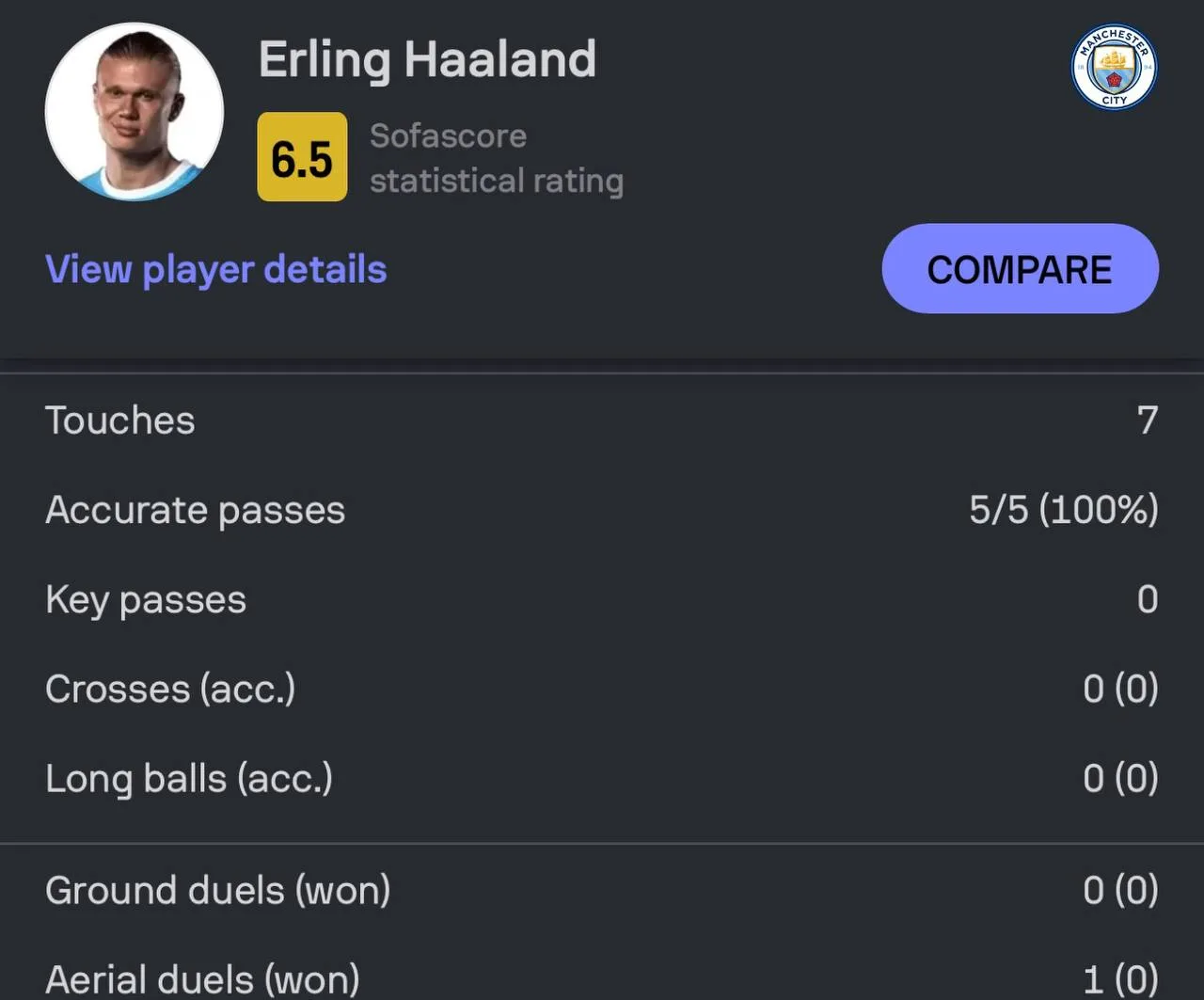This screenshot has height=1000, width=1204.
Task: Click the Ground duels value 0 (0)
Action: pyautogui.click(x=1120, y=891)
